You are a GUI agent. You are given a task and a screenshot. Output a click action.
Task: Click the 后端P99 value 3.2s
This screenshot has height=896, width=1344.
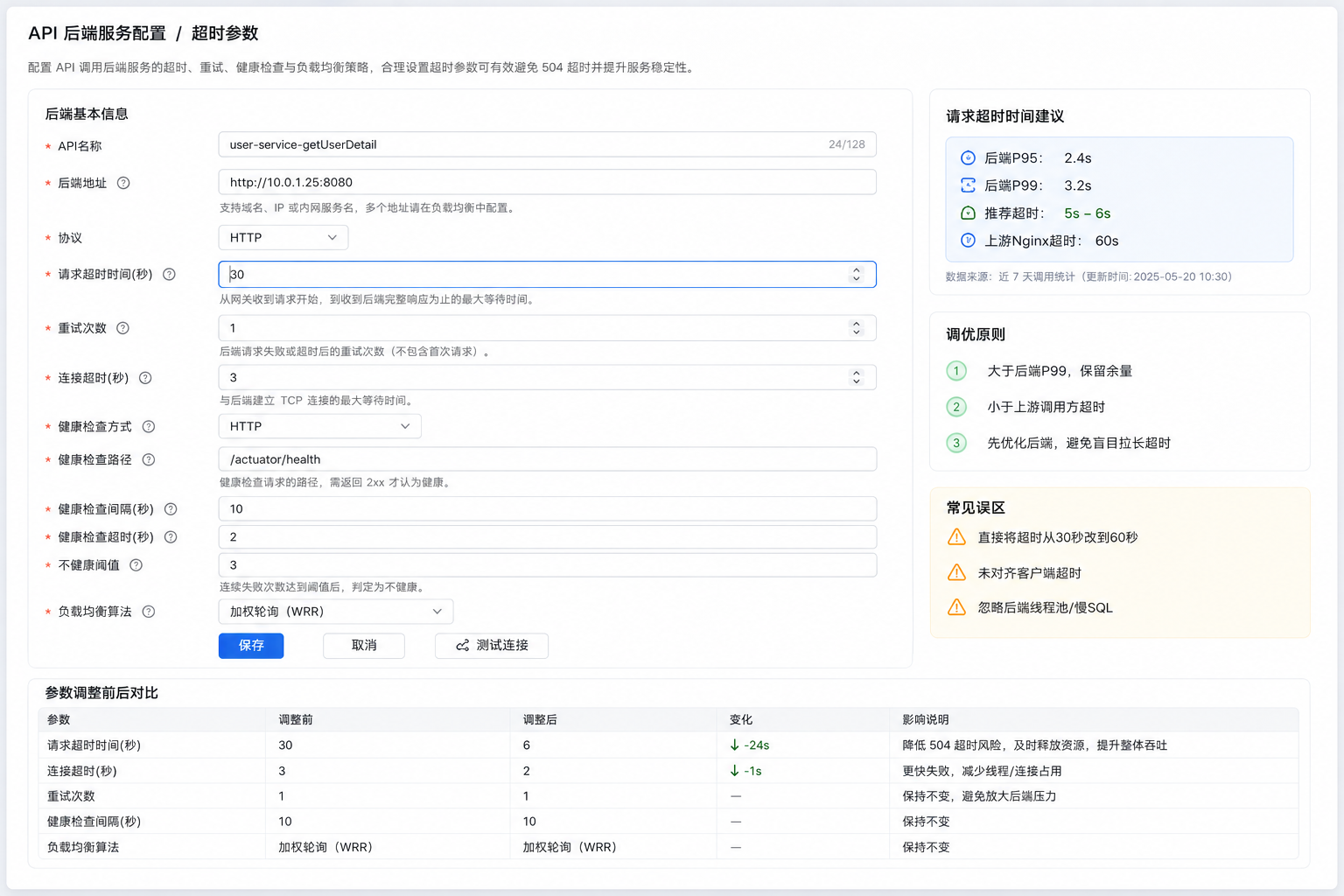pos(1078,185)
